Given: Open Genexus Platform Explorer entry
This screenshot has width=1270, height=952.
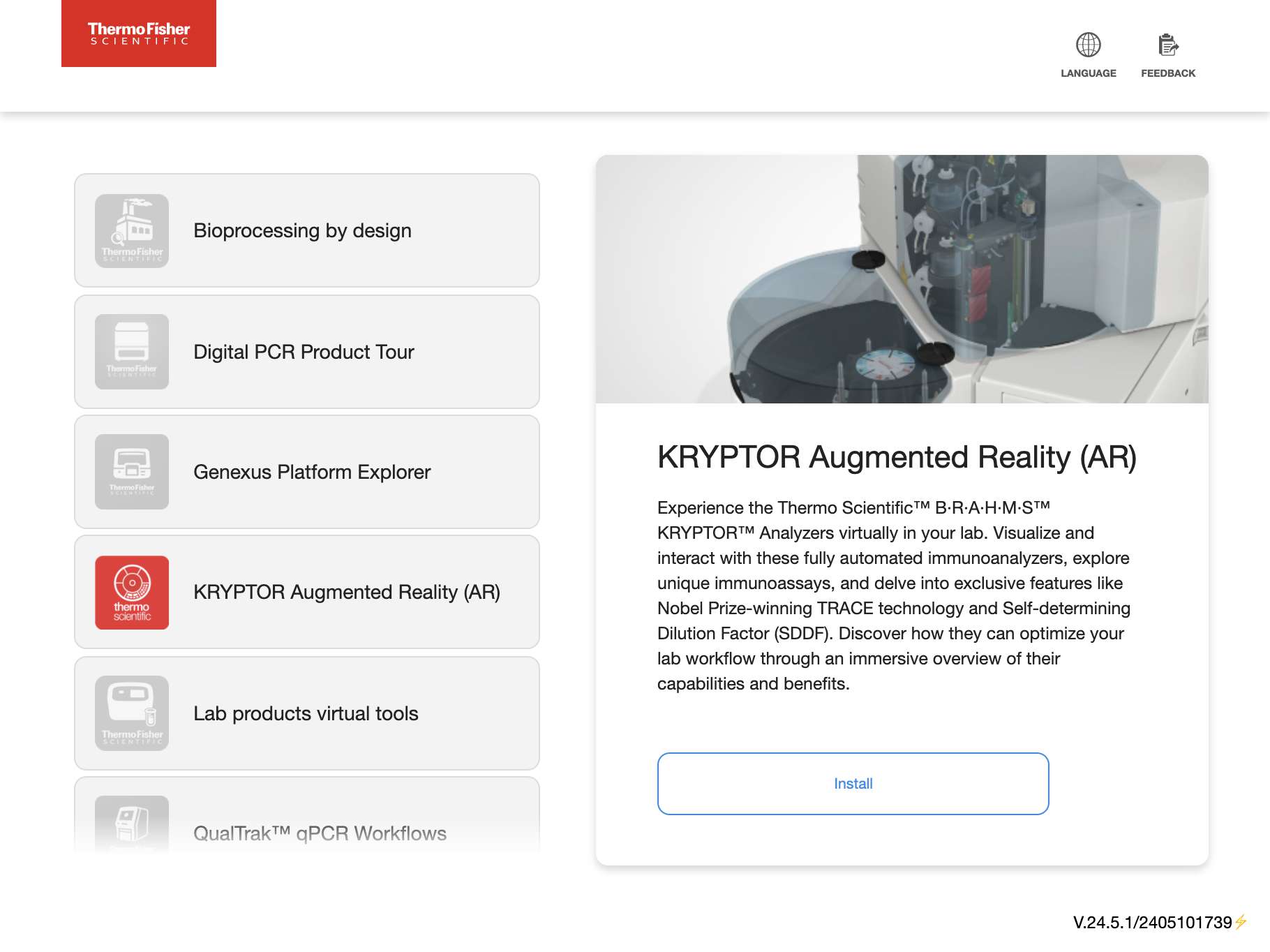Looking at the screenshot, I should (x=307, y=472).
